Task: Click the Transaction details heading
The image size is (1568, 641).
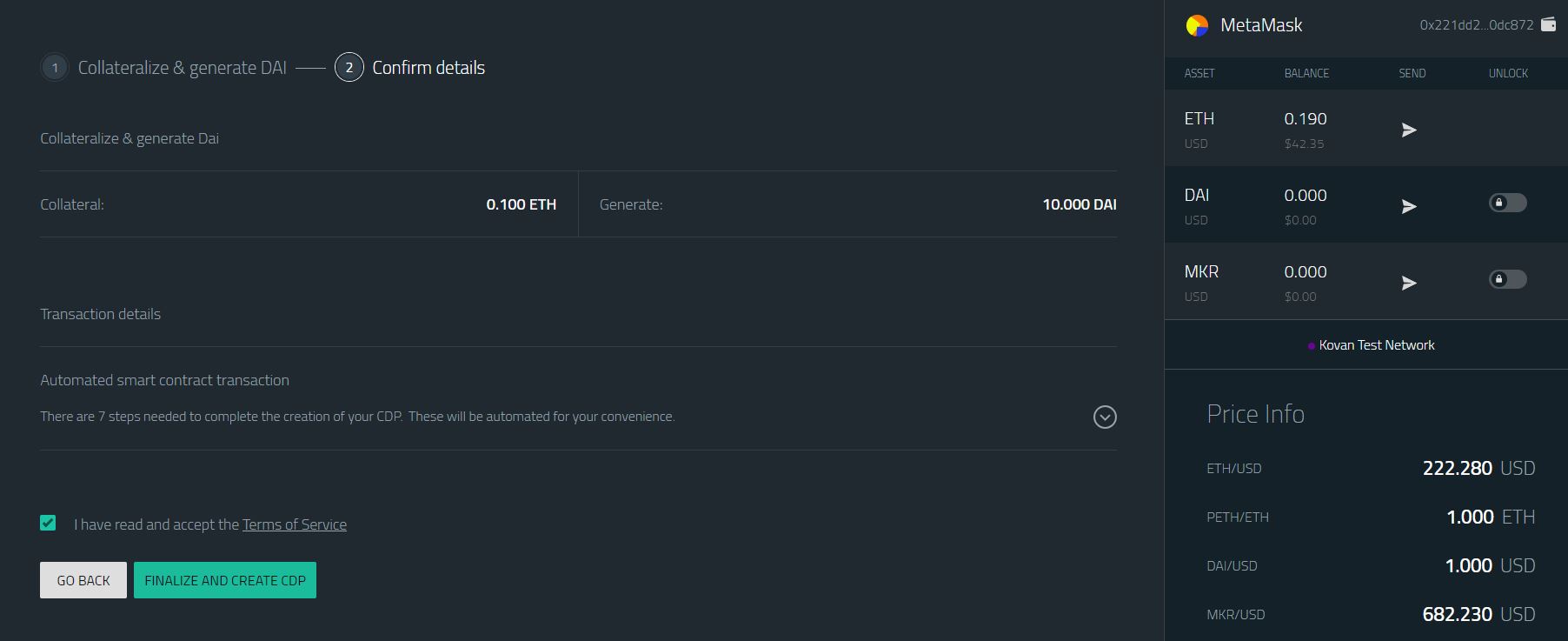Action: (x=101, y=314)
